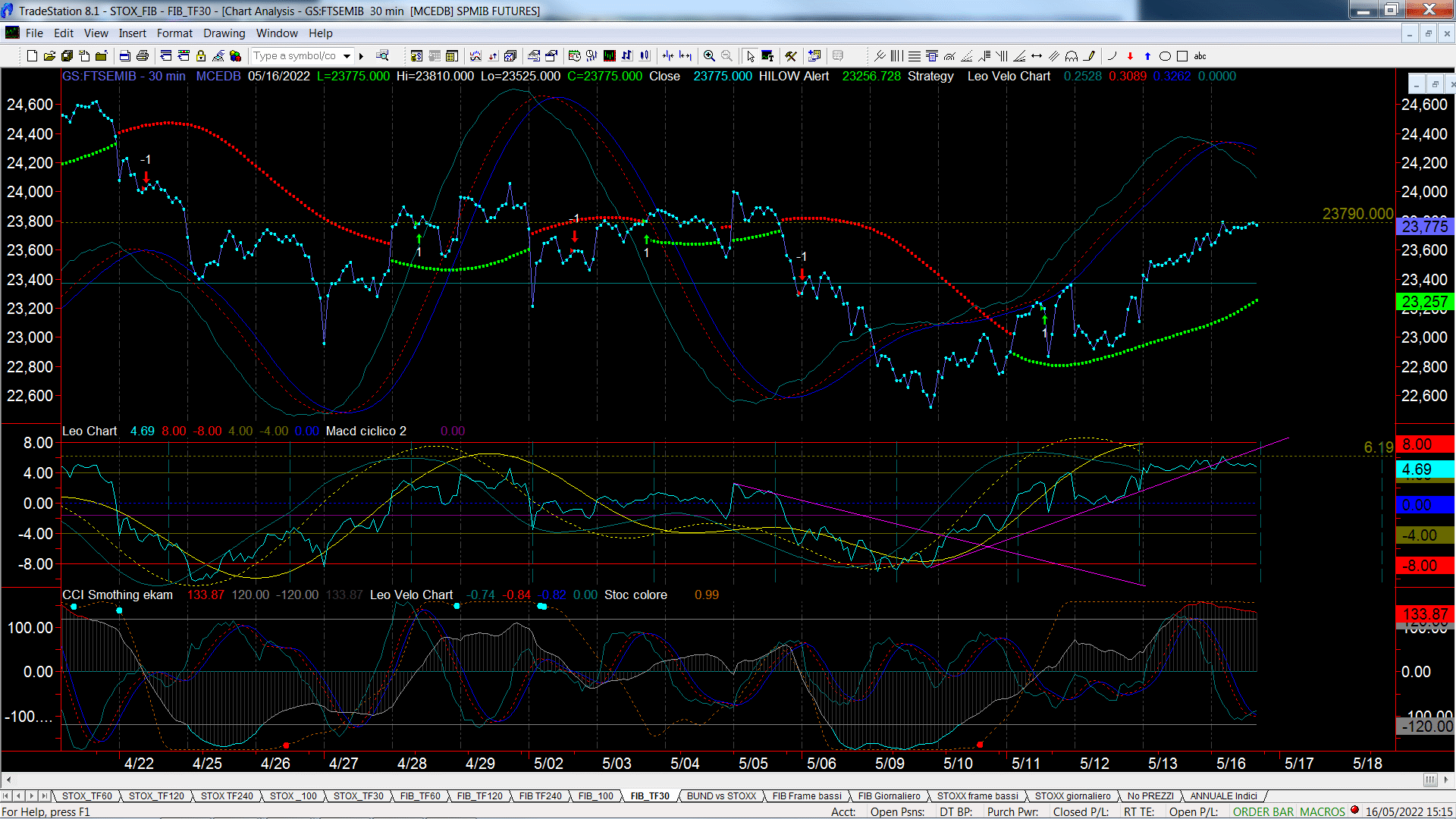
Task: Open the Window menu
Action: point(277,33)
